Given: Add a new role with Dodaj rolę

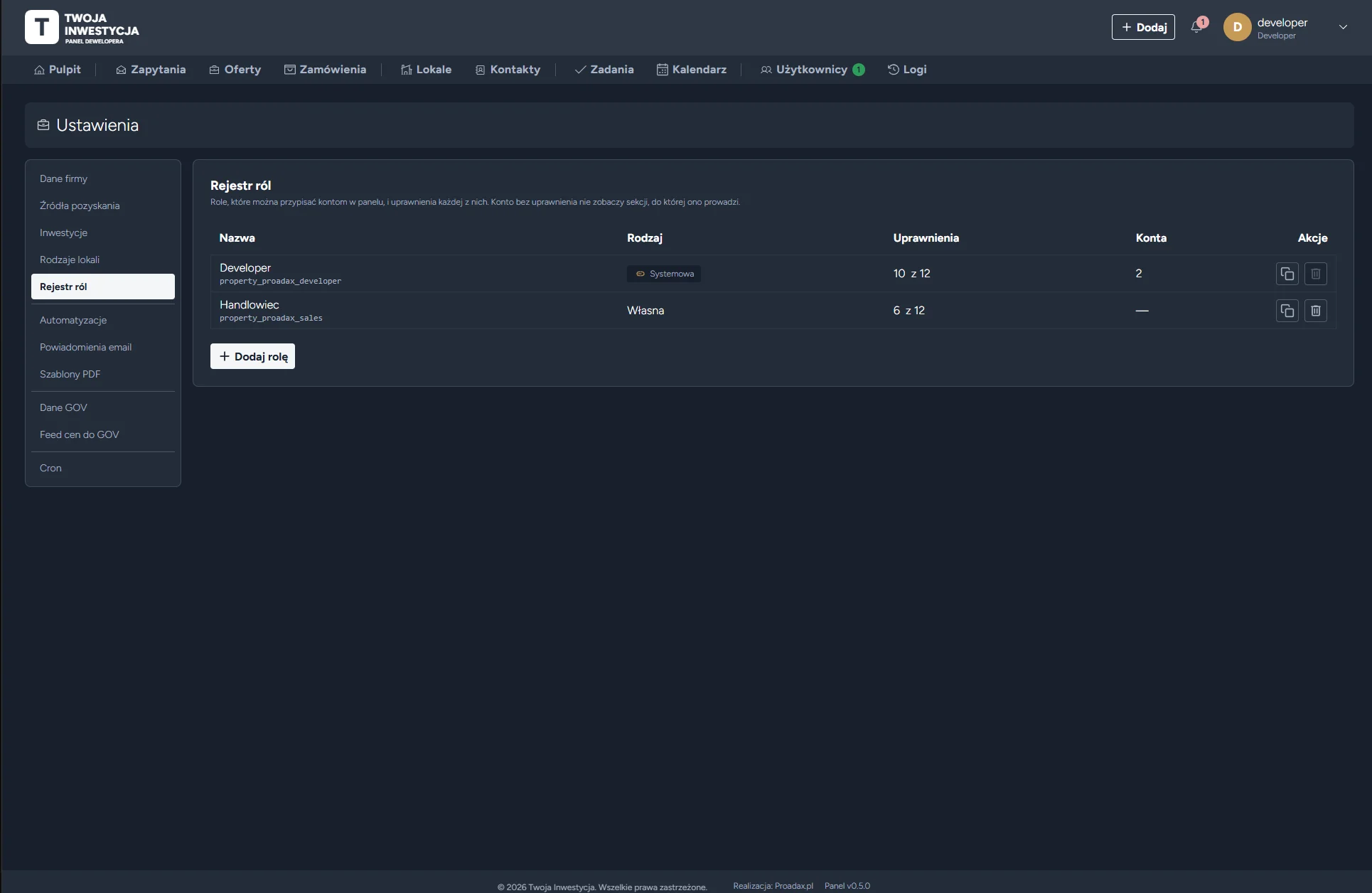Looking at the screenshot, I should pos(252,356).
